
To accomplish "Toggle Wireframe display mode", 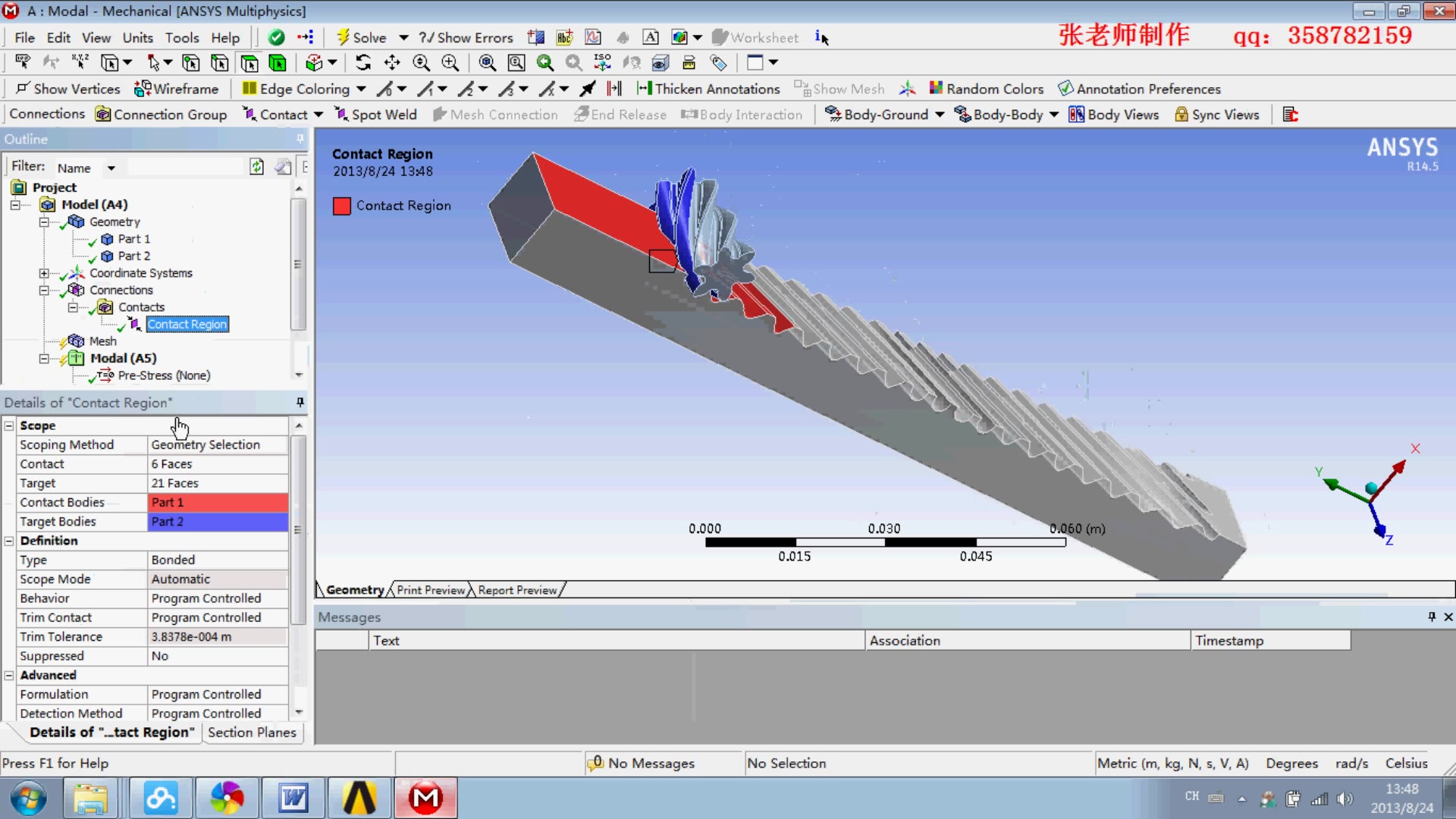I will [x=177, y=88].
